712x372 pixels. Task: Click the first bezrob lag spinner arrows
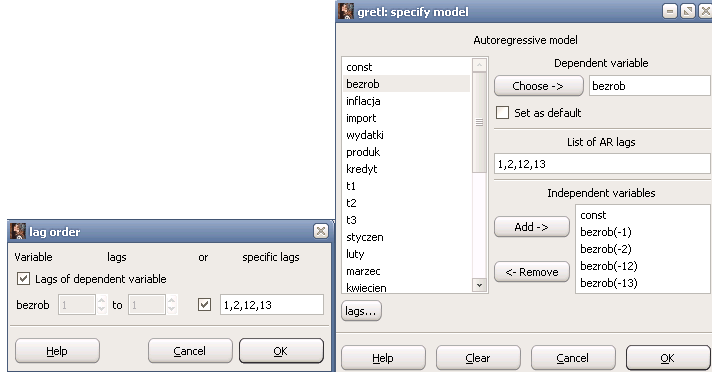click(x=102, y=304)
